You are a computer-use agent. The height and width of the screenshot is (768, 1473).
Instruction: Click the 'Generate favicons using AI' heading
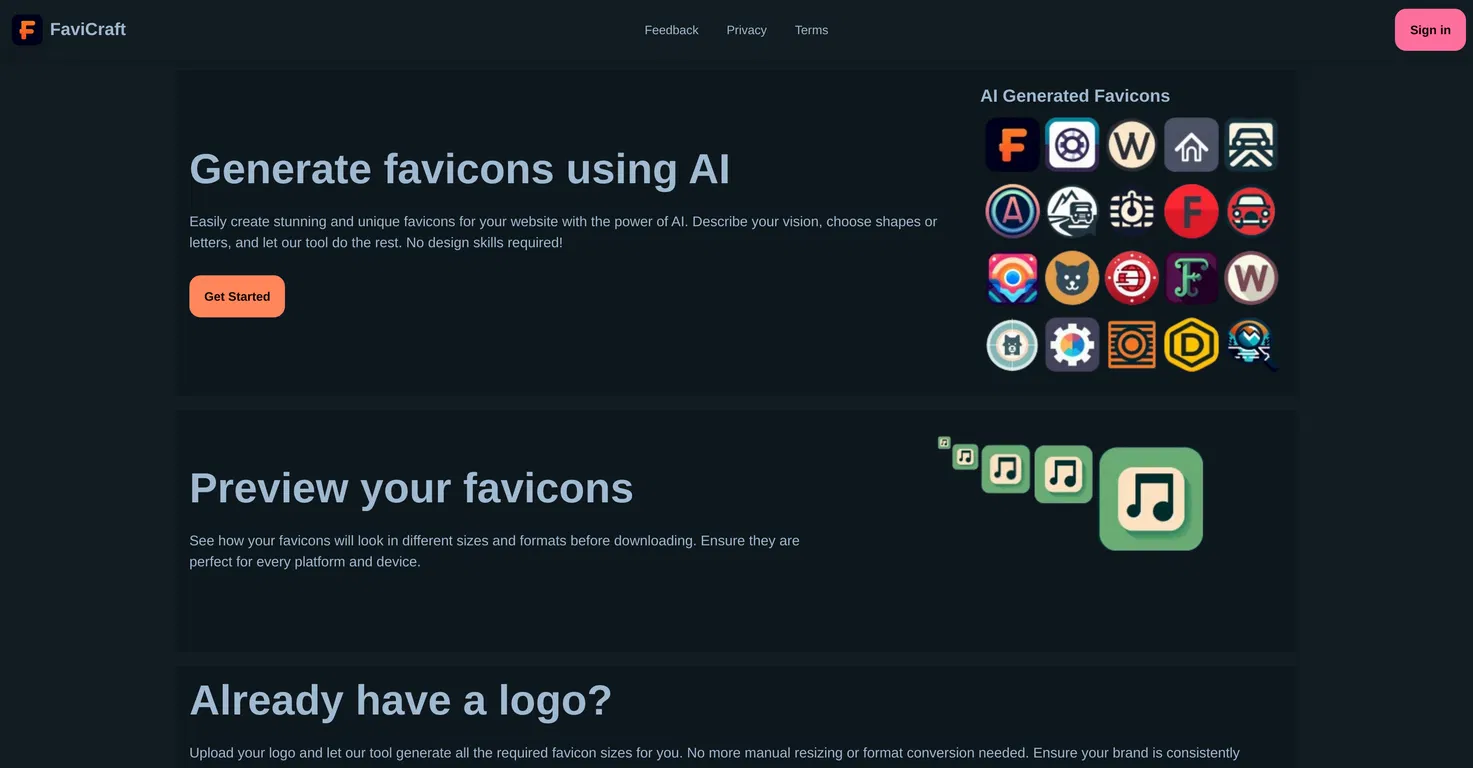point(460,169)
